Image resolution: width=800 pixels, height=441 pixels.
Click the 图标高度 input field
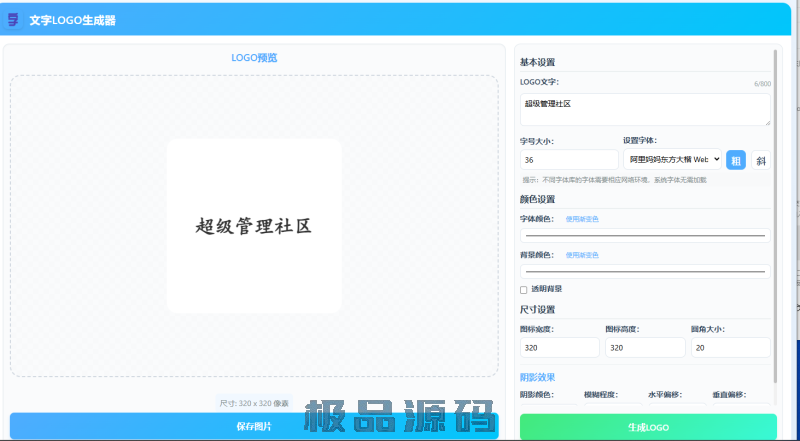click(645, 347)
